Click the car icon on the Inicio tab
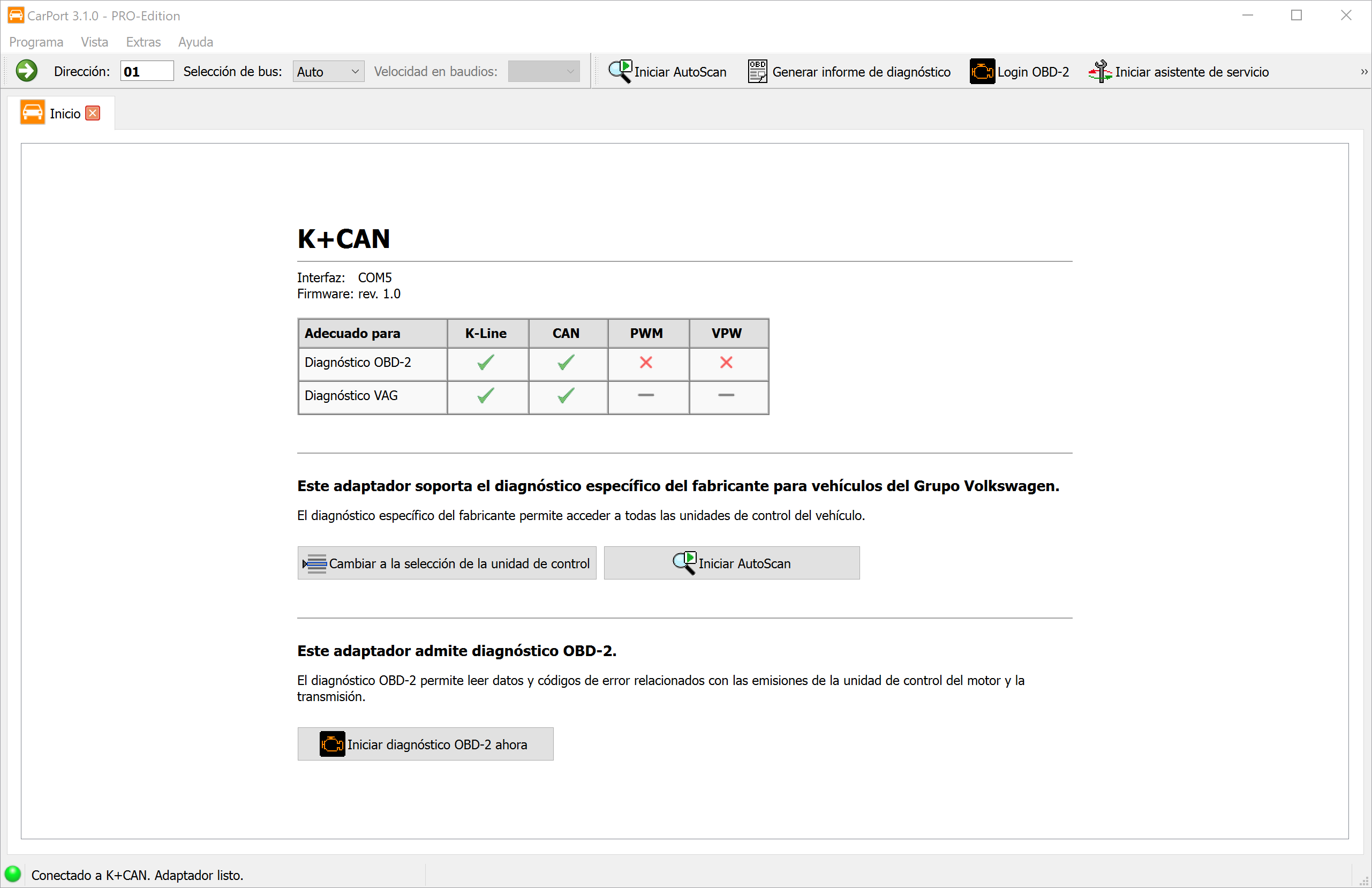This screenshot has width=1372, height=888. [33, 112]
